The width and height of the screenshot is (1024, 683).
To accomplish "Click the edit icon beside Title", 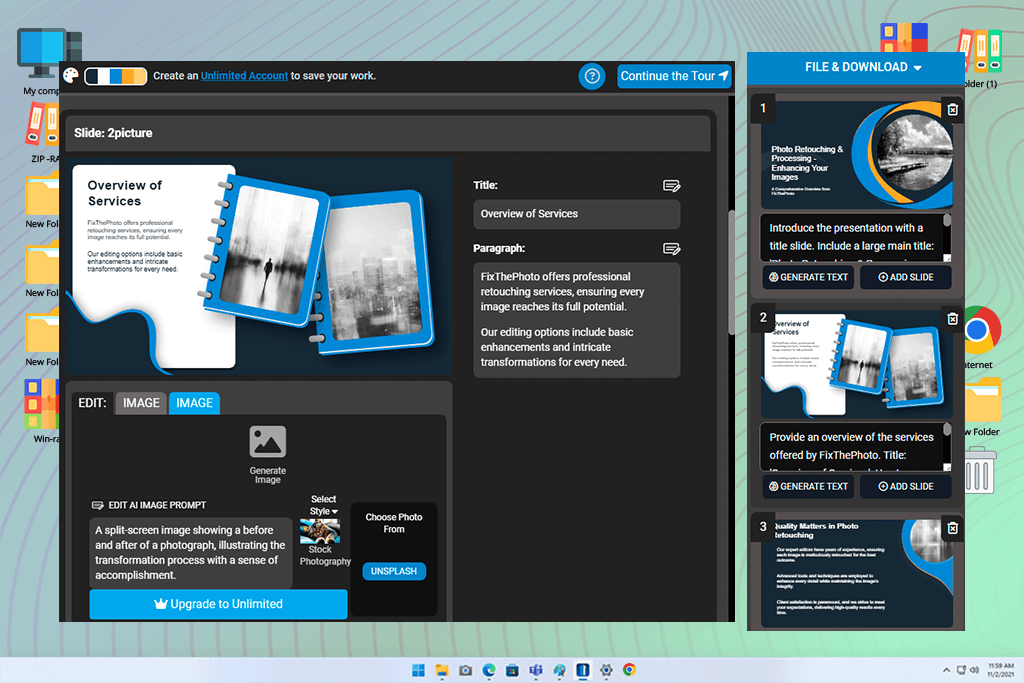I will pyautogui.click(x=671, y=186).
